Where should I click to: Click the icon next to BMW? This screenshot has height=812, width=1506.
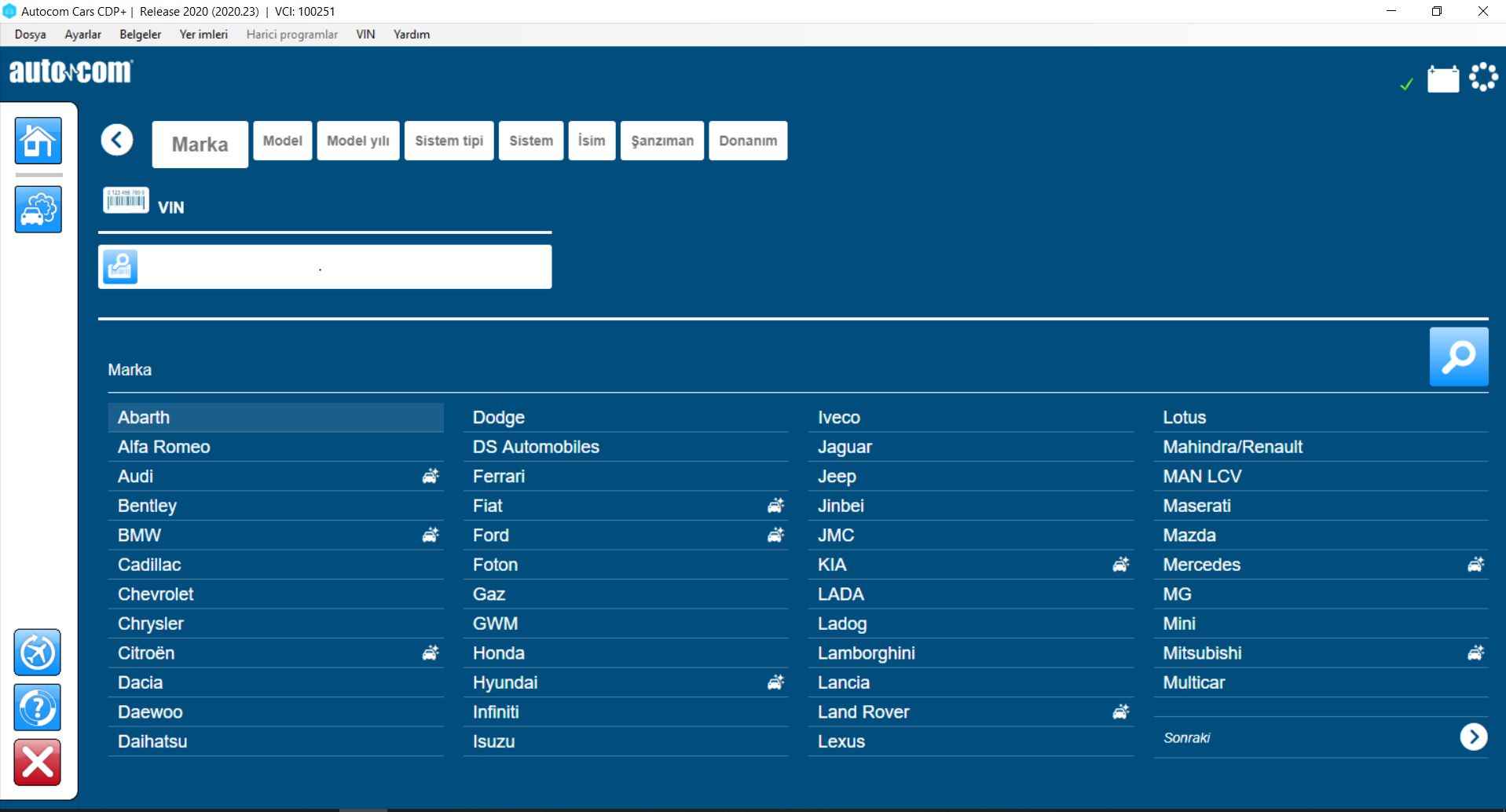click(430, 536)
